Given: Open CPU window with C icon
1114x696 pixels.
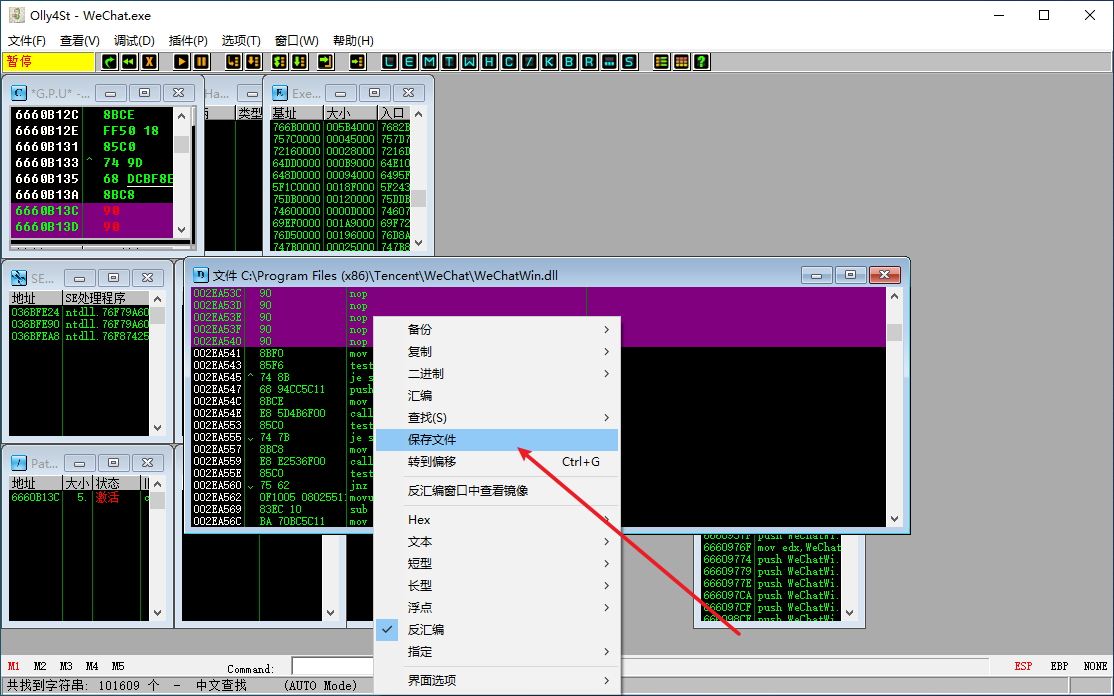Looking at the screenshot, I should (509, 62).
